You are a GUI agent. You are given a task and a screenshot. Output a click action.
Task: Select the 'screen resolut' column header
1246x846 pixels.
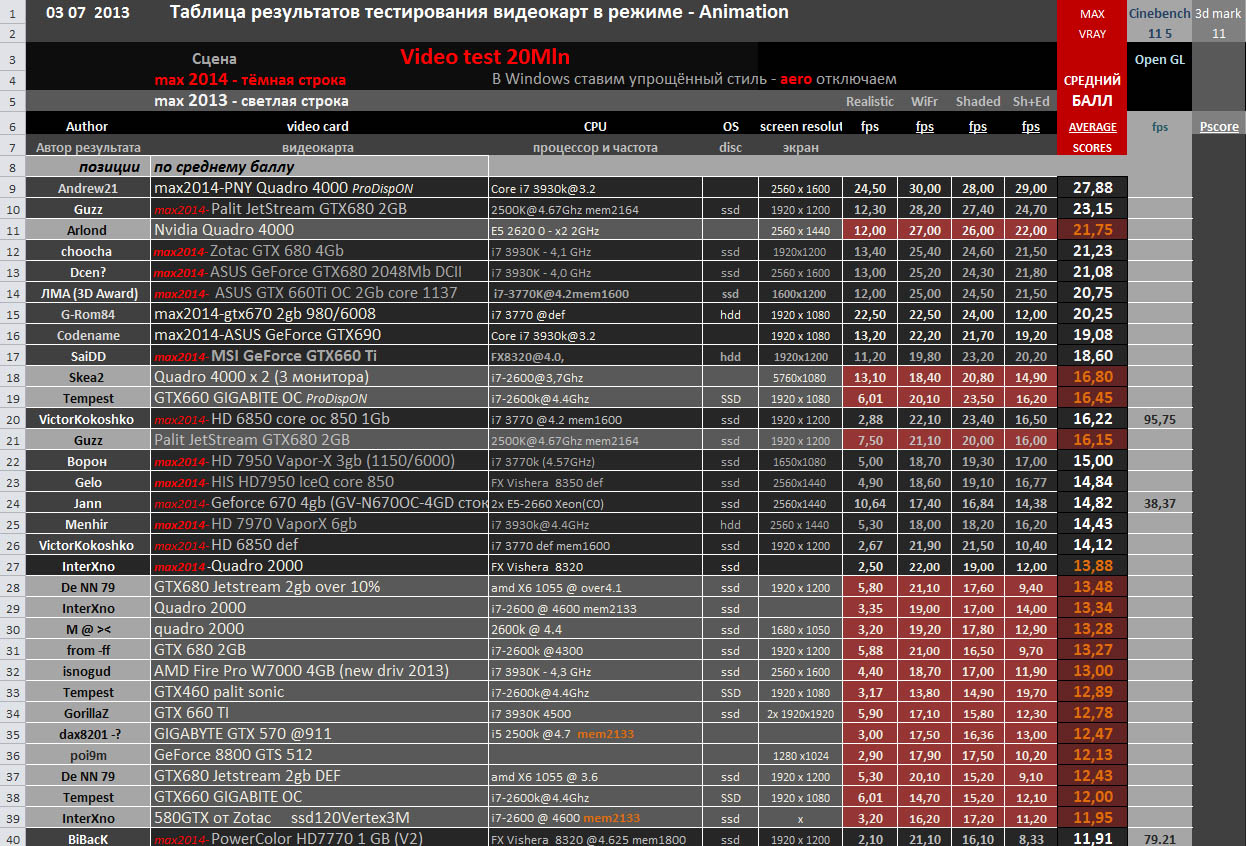click(800, 127)
